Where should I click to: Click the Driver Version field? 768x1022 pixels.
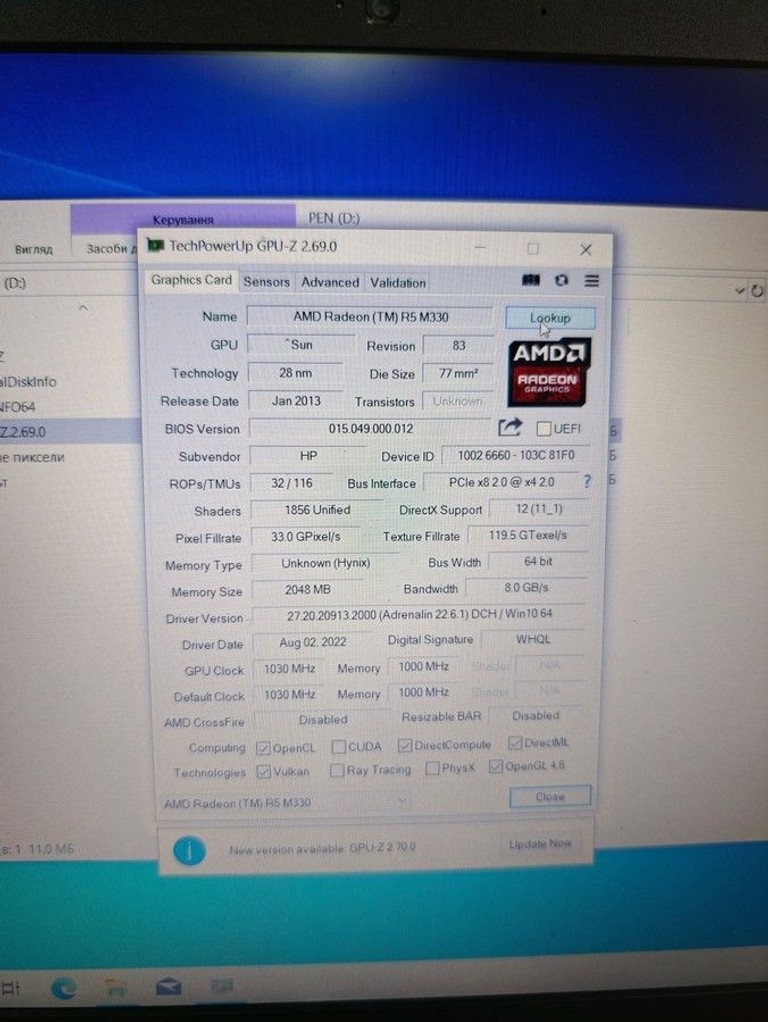(420, 614)
